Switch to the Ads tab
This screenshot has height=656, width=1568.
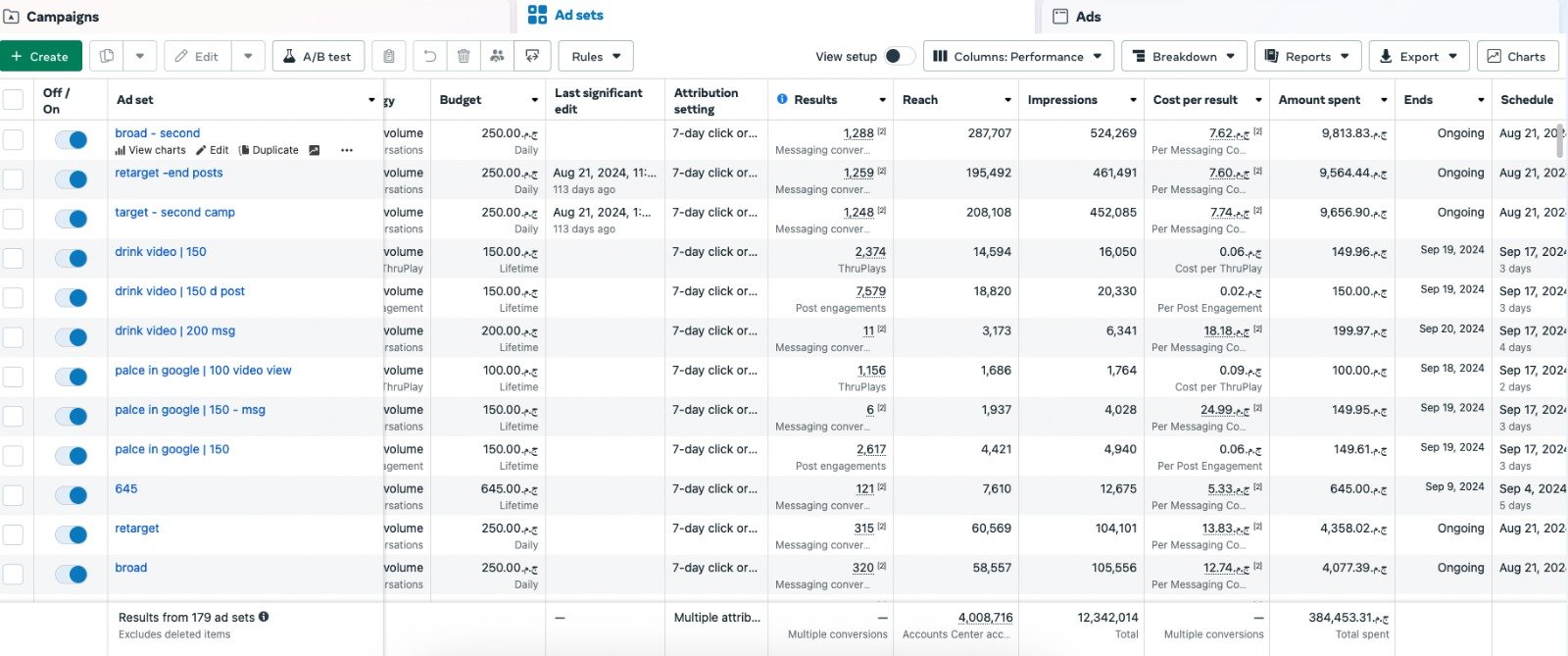coord(1087,17)
